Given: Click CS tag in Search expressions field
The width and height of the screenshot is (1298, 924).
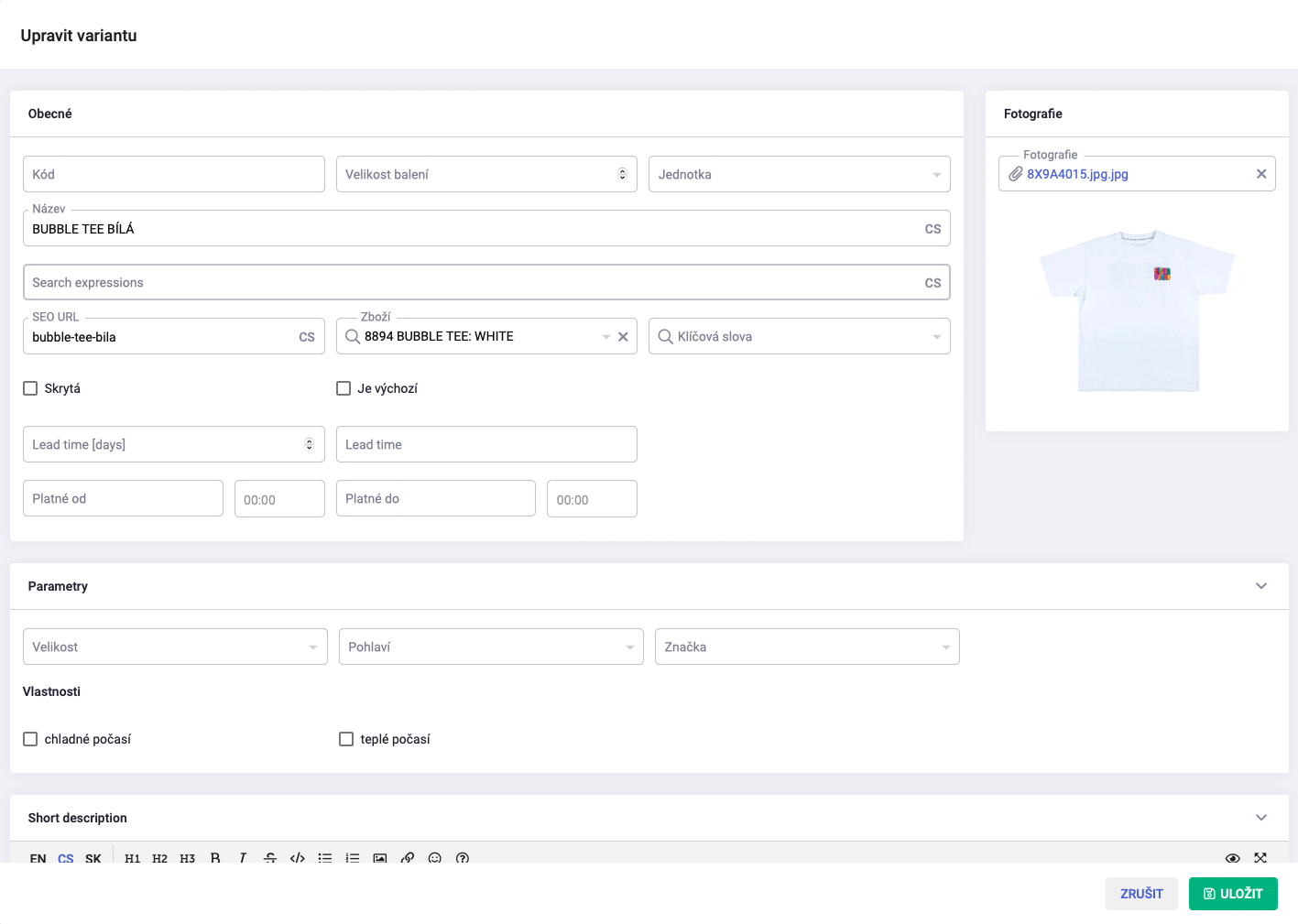Looking at the screenshot, I should 933,283.
